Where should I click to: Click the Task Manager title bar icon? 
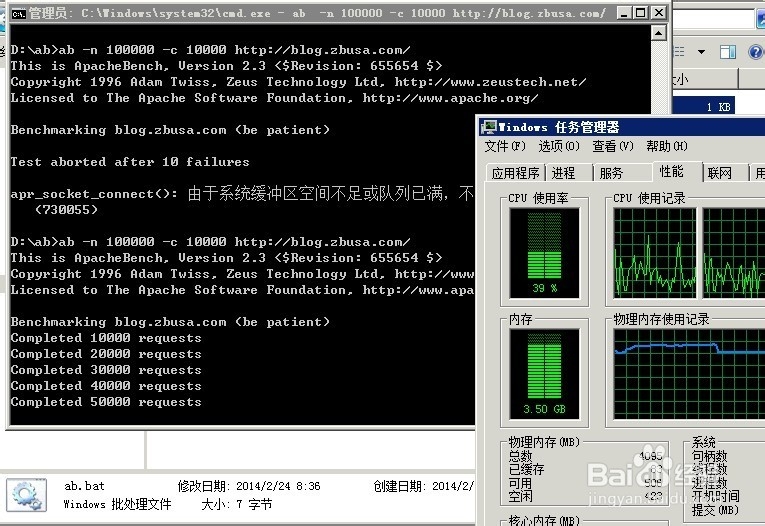[x=488, y=127]
